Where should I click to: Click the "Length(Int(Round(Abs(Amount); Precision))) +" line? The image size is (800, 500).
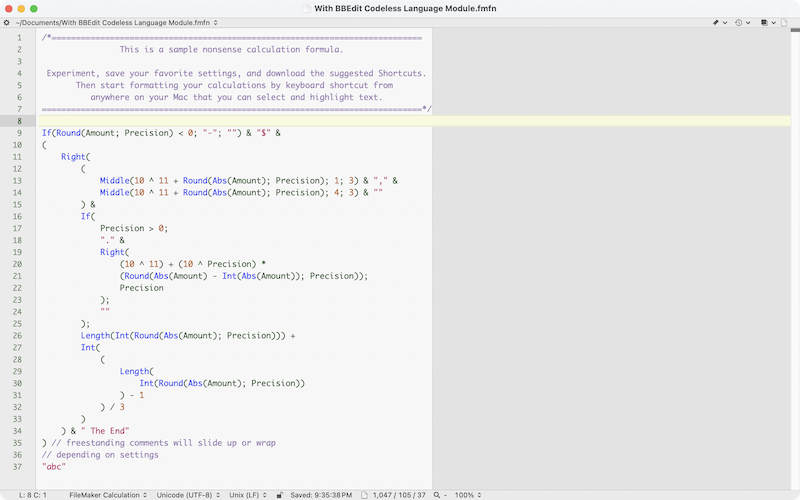(x=188, y=336)
